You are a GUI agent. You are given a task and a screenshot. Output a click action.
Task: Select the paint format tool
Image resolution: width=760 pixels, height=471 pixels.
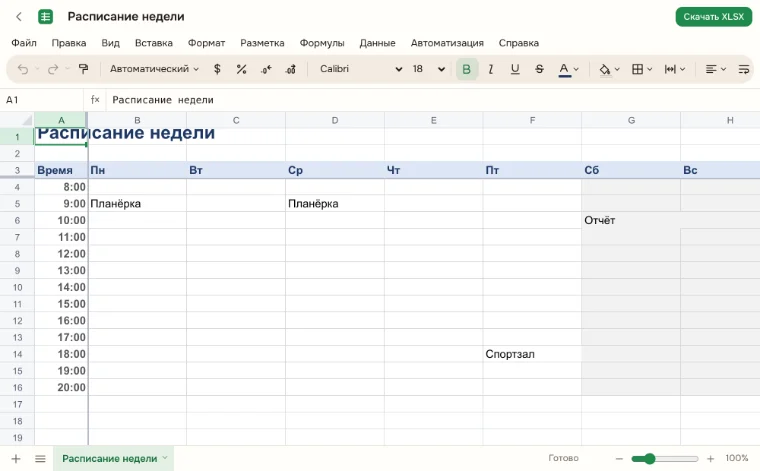83,69
